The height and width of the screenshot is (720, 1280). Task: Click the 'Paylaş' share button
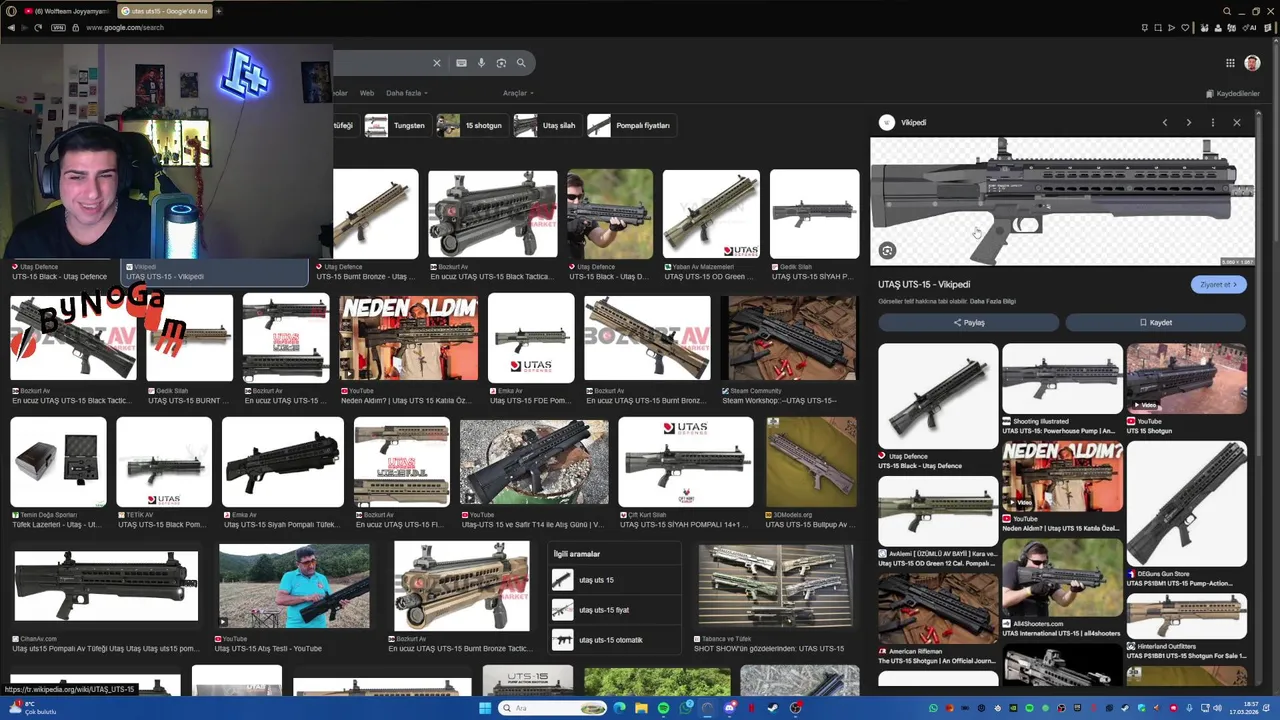(968, 322)
